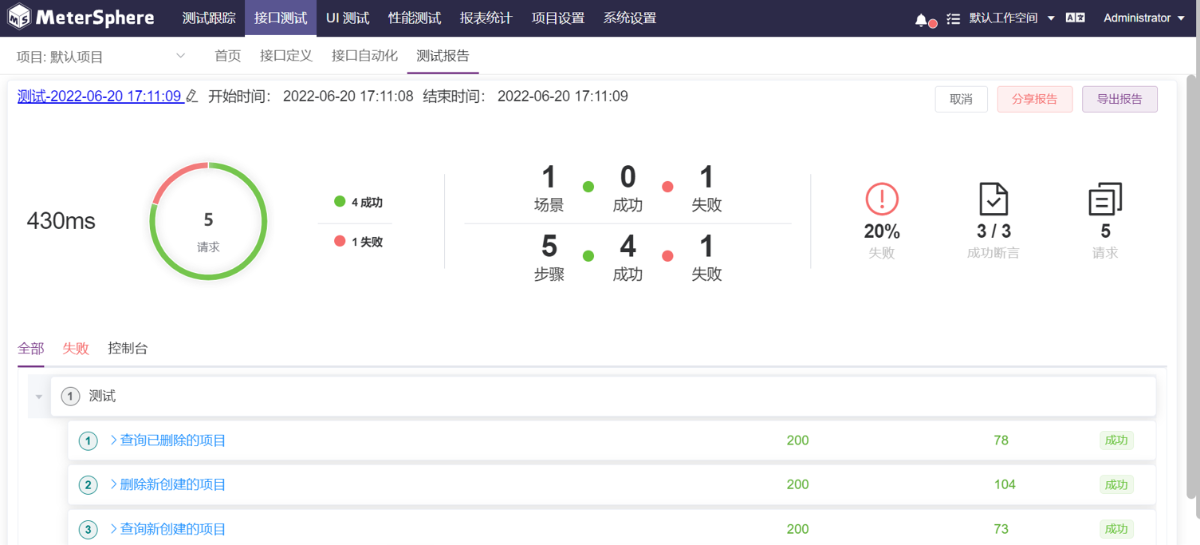Click the 导出报告 button
Viewport: 1200px width, 545px height.
1120,99
